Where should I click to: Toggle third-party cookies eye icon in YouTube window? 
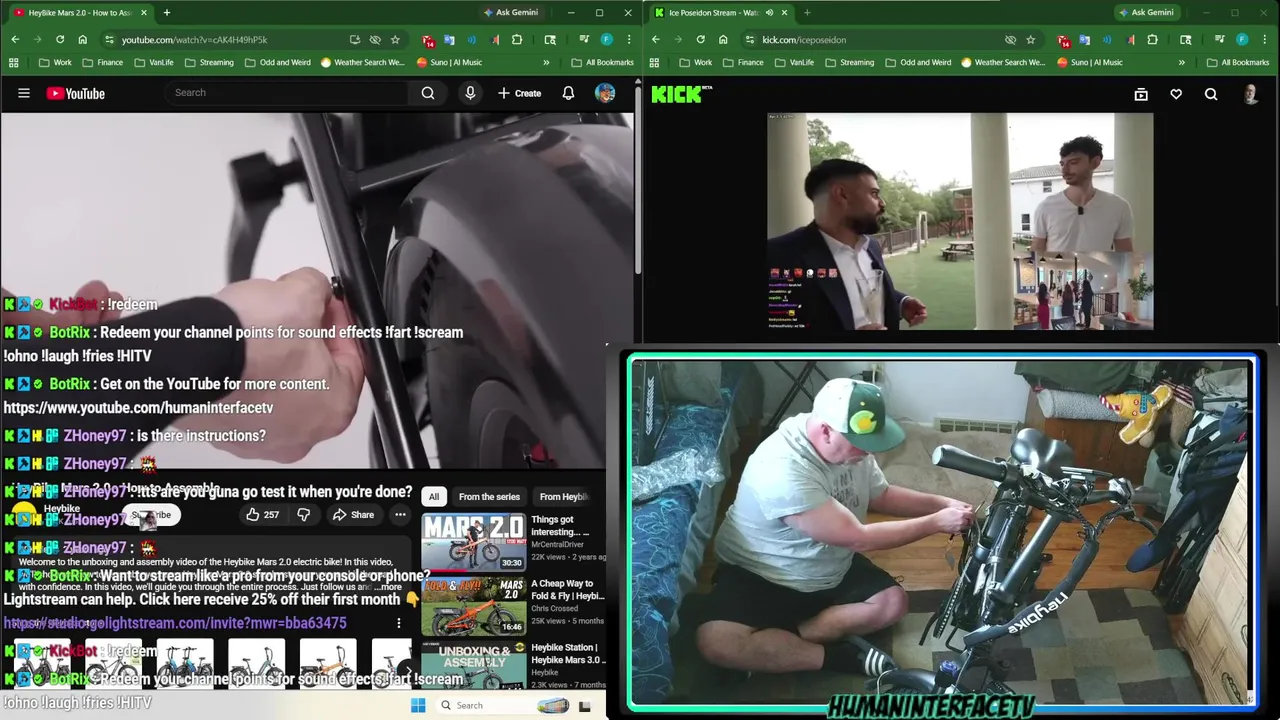coord(375,39)
